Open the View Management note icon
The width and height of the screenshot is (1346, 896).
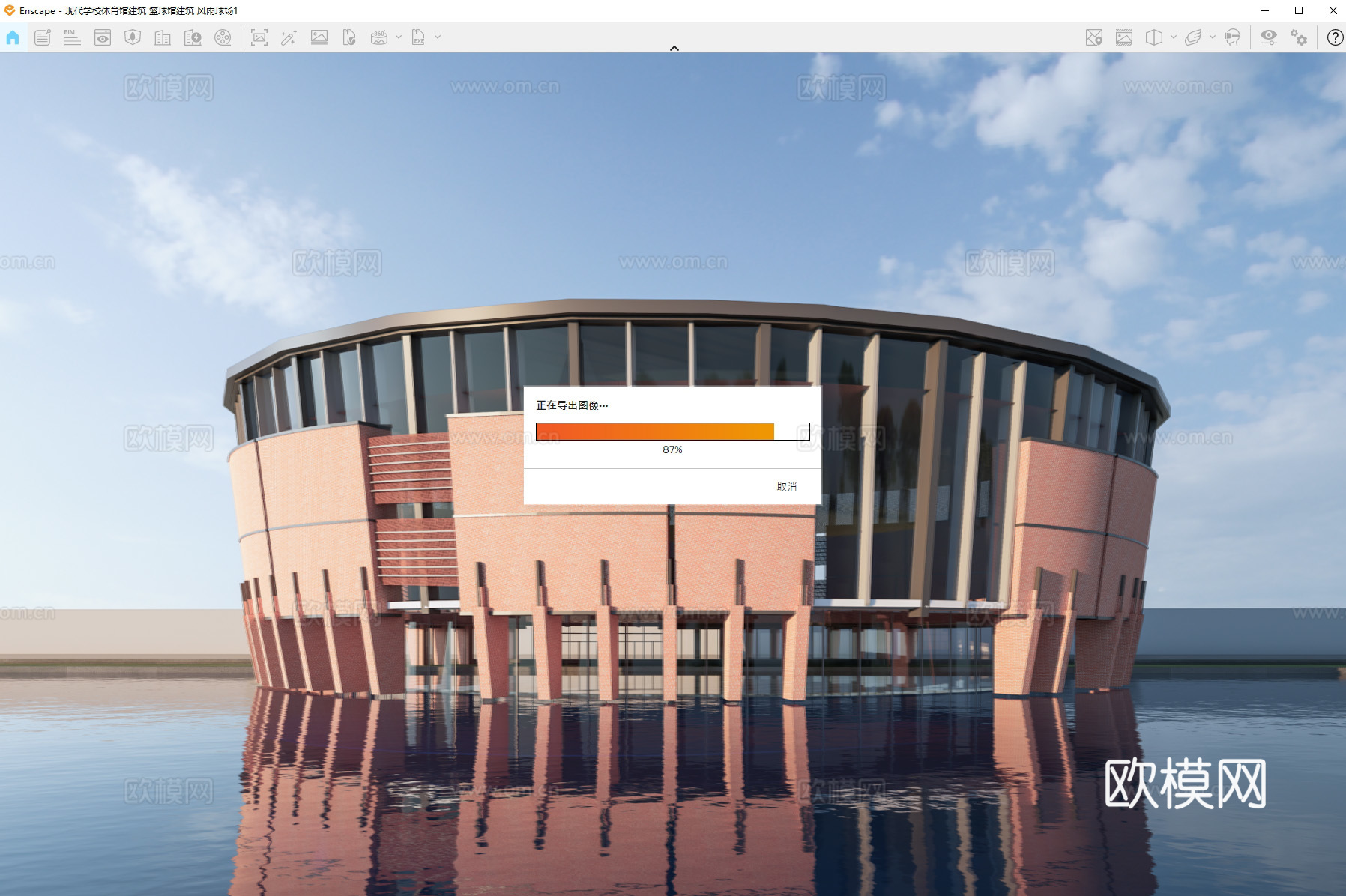click(x=43, y=37)
